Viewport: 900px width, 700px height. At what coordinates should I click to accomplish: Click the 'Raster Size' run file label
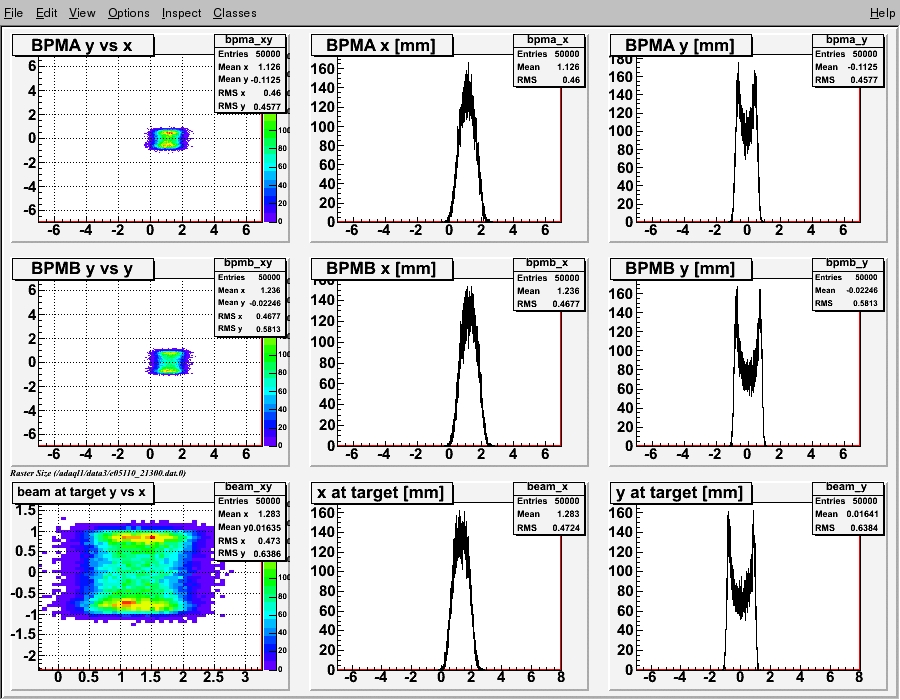coord(98,473)
